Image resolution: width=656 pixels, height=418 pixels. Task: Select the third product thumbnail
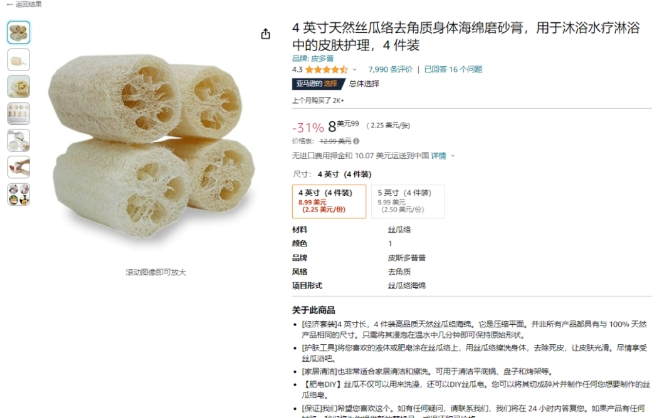click(18, 87)
